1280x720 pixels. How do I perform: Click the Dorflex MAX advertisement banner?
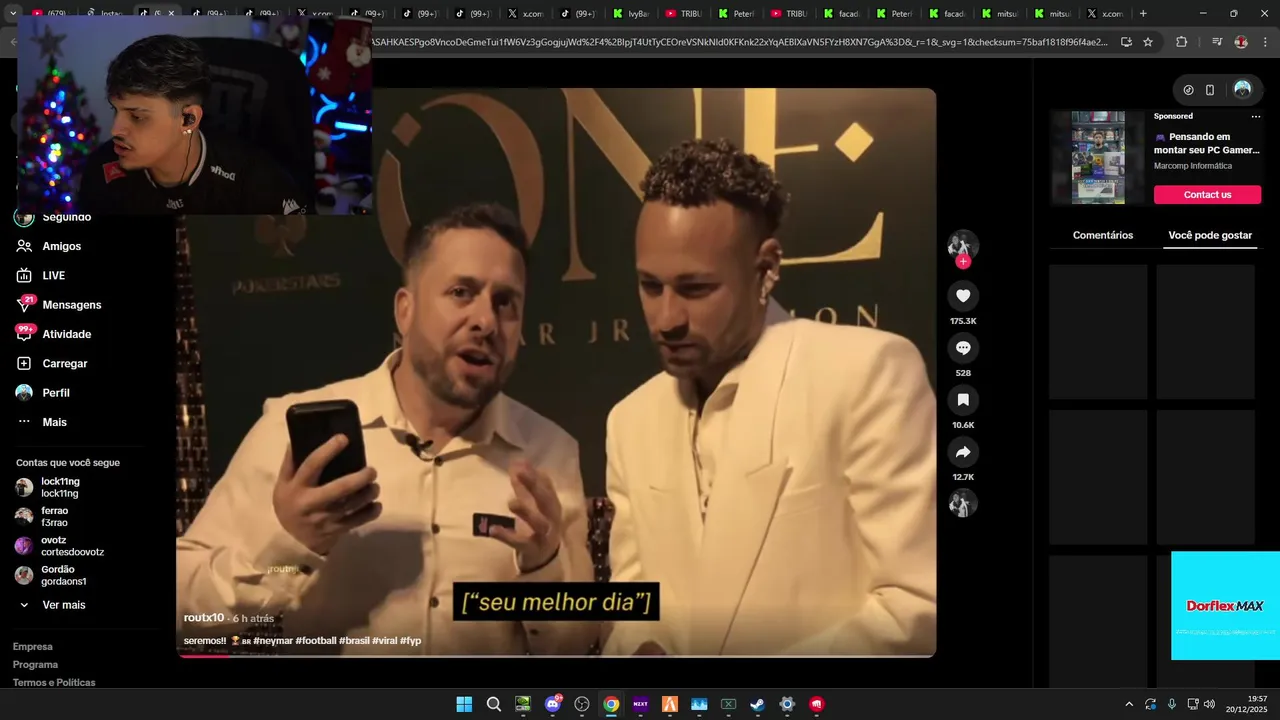tap(1225, 606)
